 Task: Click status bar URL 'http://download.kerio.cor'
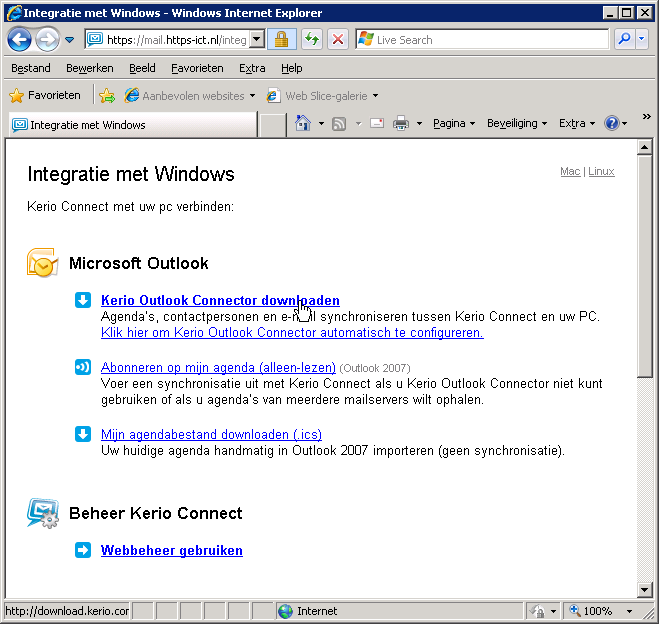click(x=67, y=611)
